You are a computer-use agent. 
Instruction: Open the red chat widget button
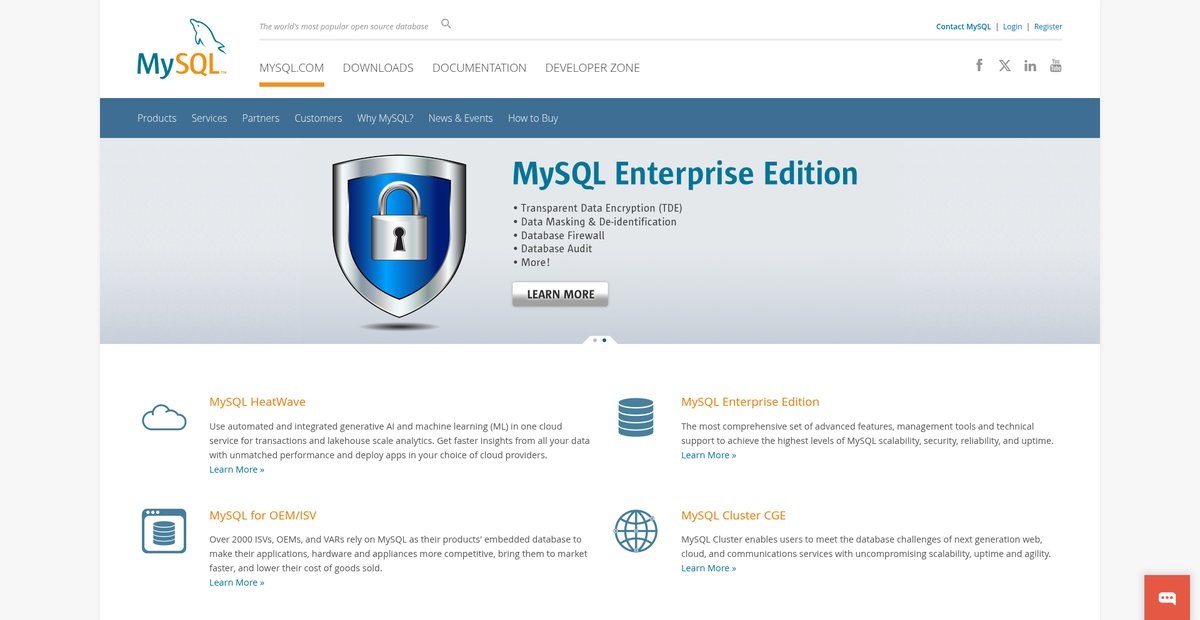click(1167, 597)
